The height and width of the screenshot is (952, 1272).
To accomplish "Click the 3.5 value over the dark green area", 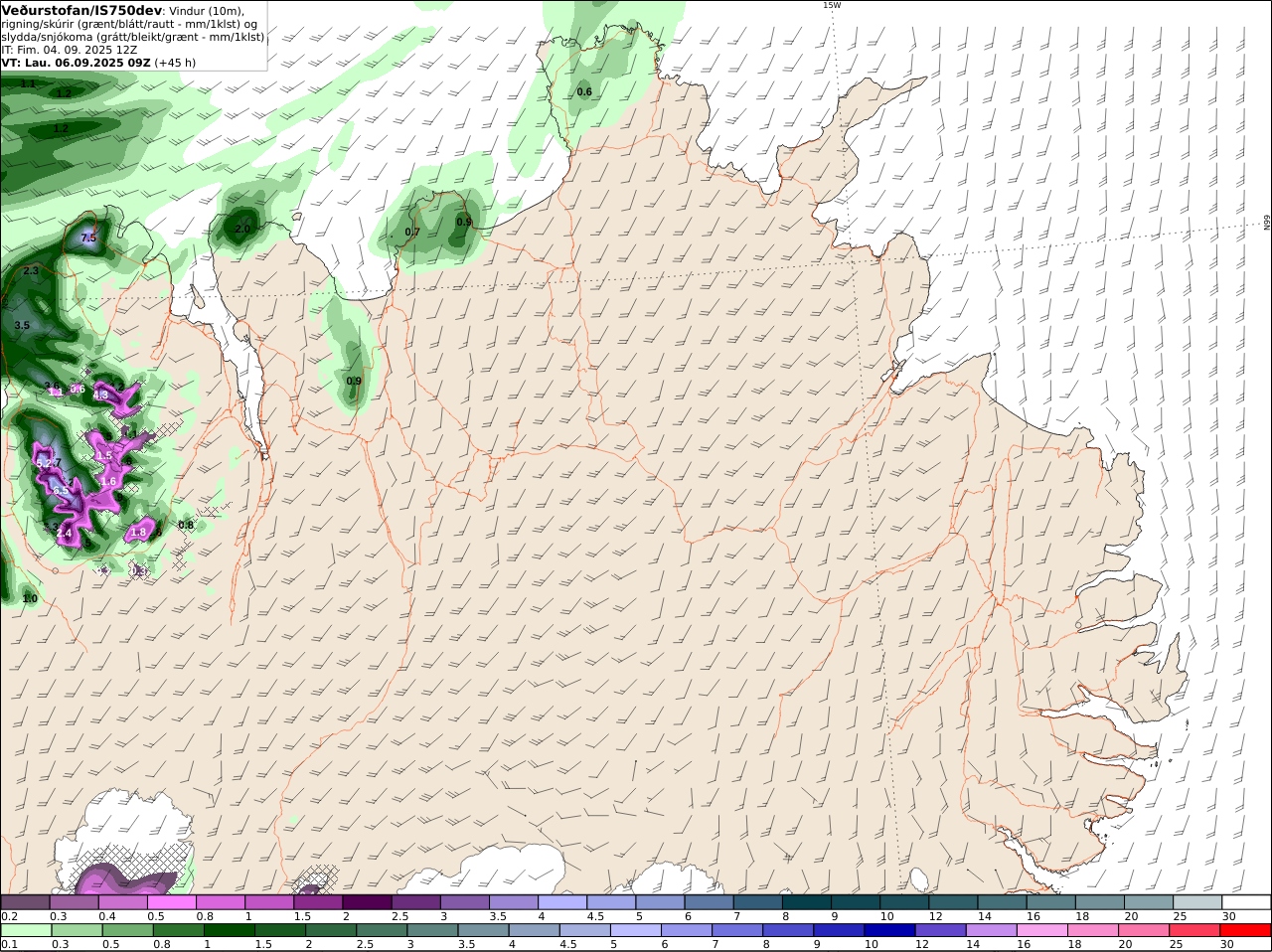I will point(22,325).
